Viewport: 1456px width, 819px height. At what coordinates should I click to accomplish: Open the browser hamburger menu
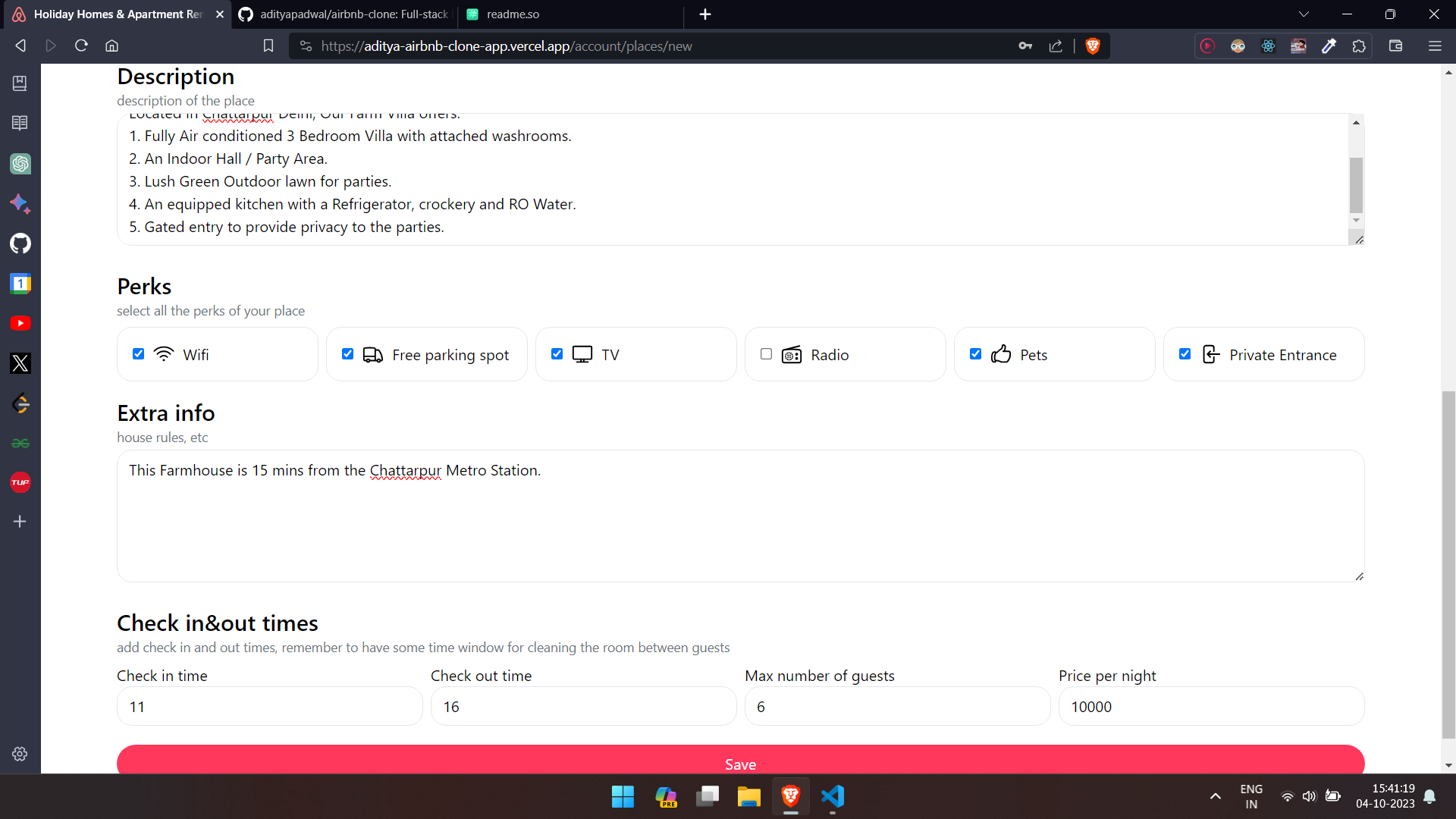[1436, 45]
